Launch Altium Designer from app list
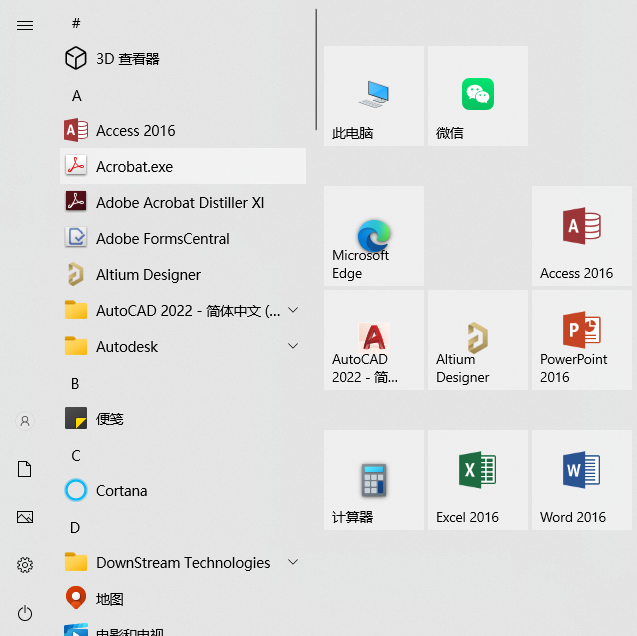The width and height of the screenshot is (637, 636). coord(183,275)
